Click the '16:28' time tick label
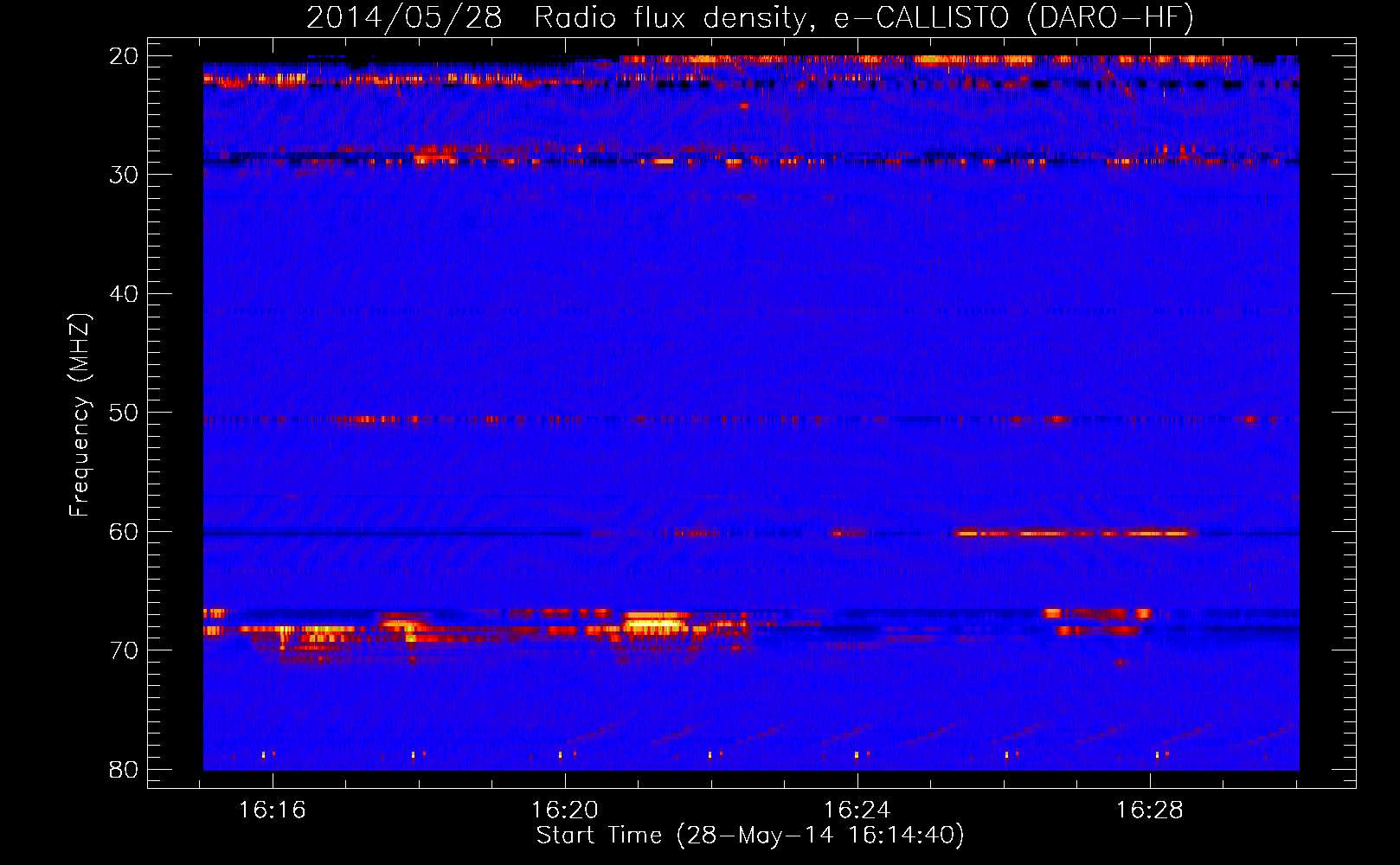 click(1150, 811)
